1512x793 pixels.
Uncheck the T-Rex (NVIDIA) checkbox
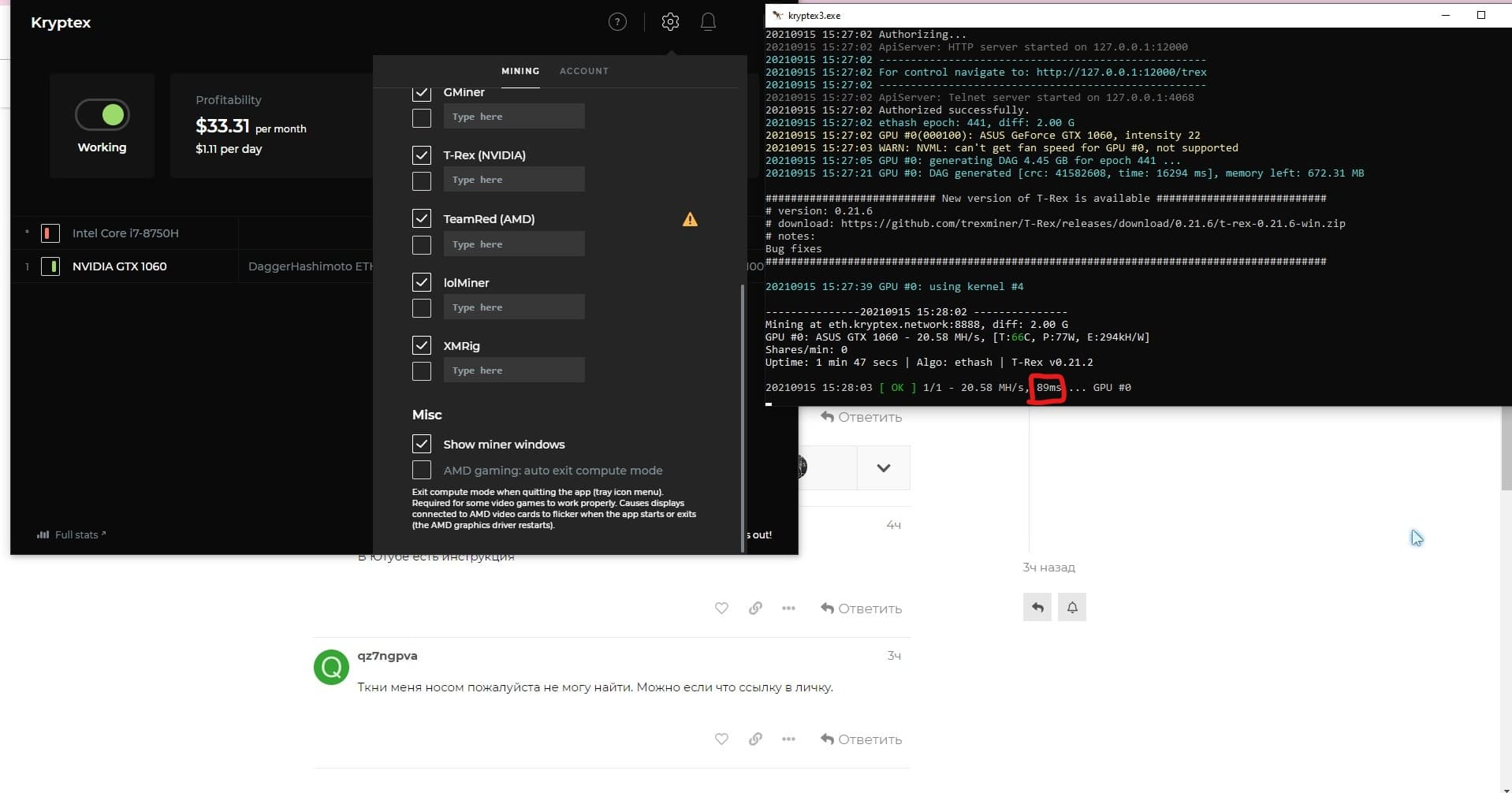422,155
